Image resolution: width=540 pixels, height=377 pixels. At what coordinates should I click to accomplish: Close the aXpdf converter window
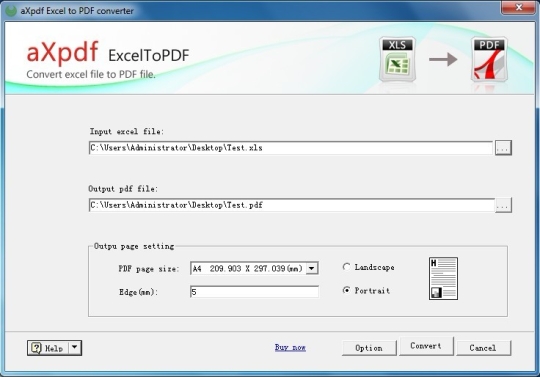518,7
